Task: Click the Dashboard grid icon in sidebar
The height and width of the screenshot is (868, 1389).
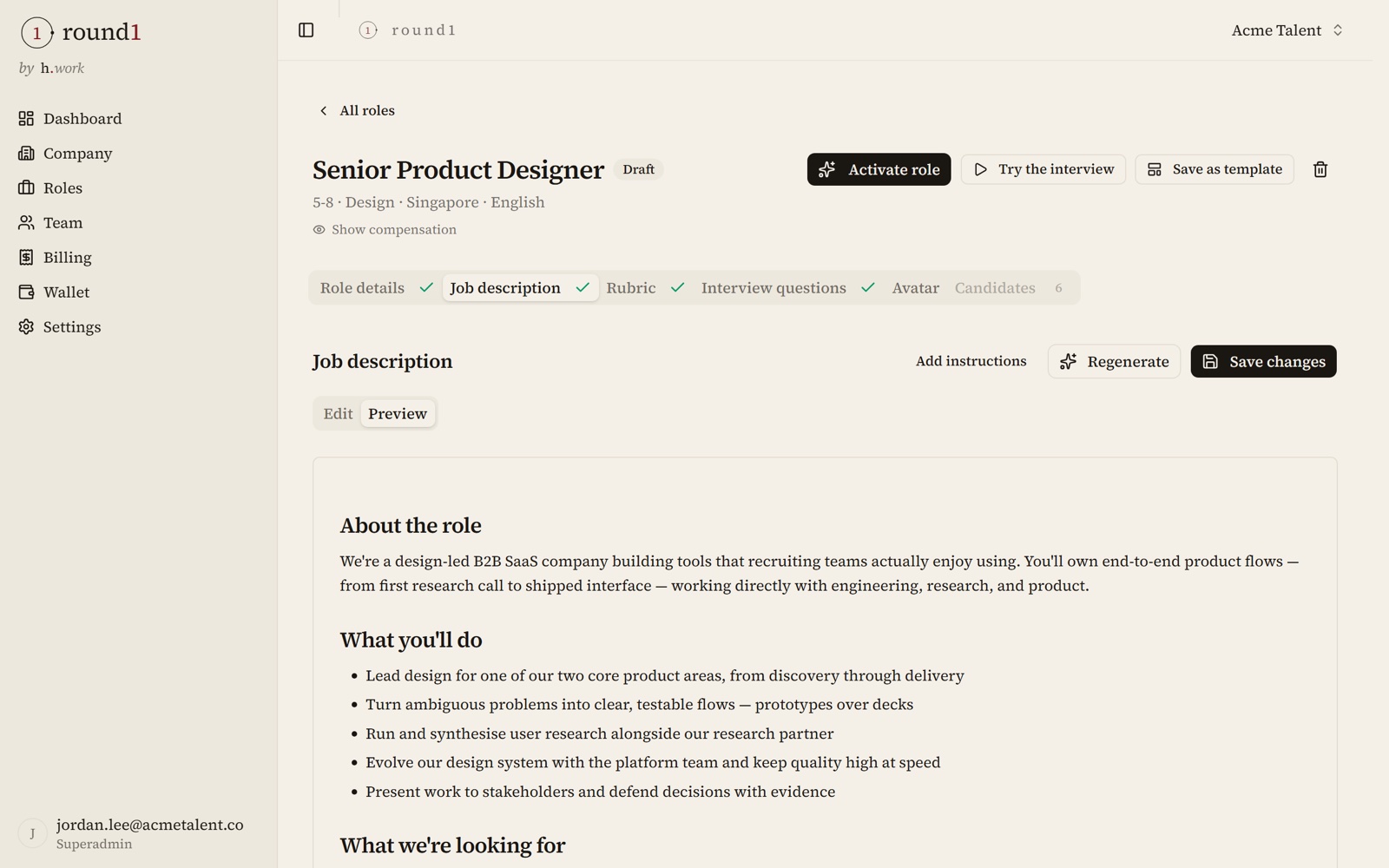Action: tap(26, 118)
